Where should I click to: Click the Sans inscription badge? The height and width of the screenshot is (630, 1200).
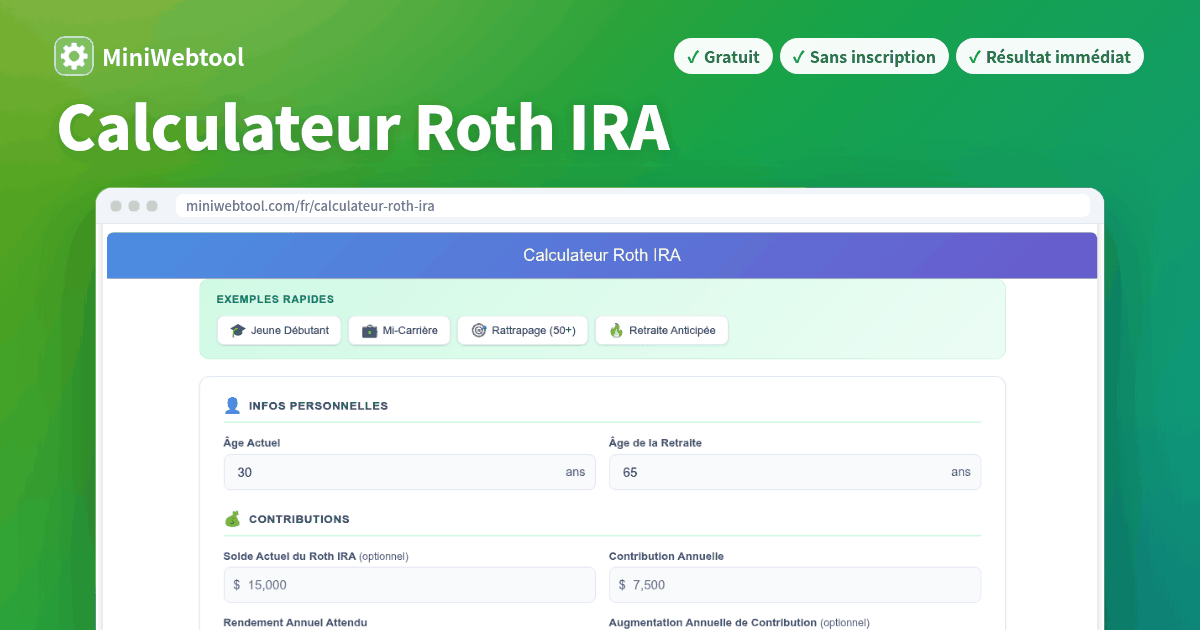(x=864, y=57)
